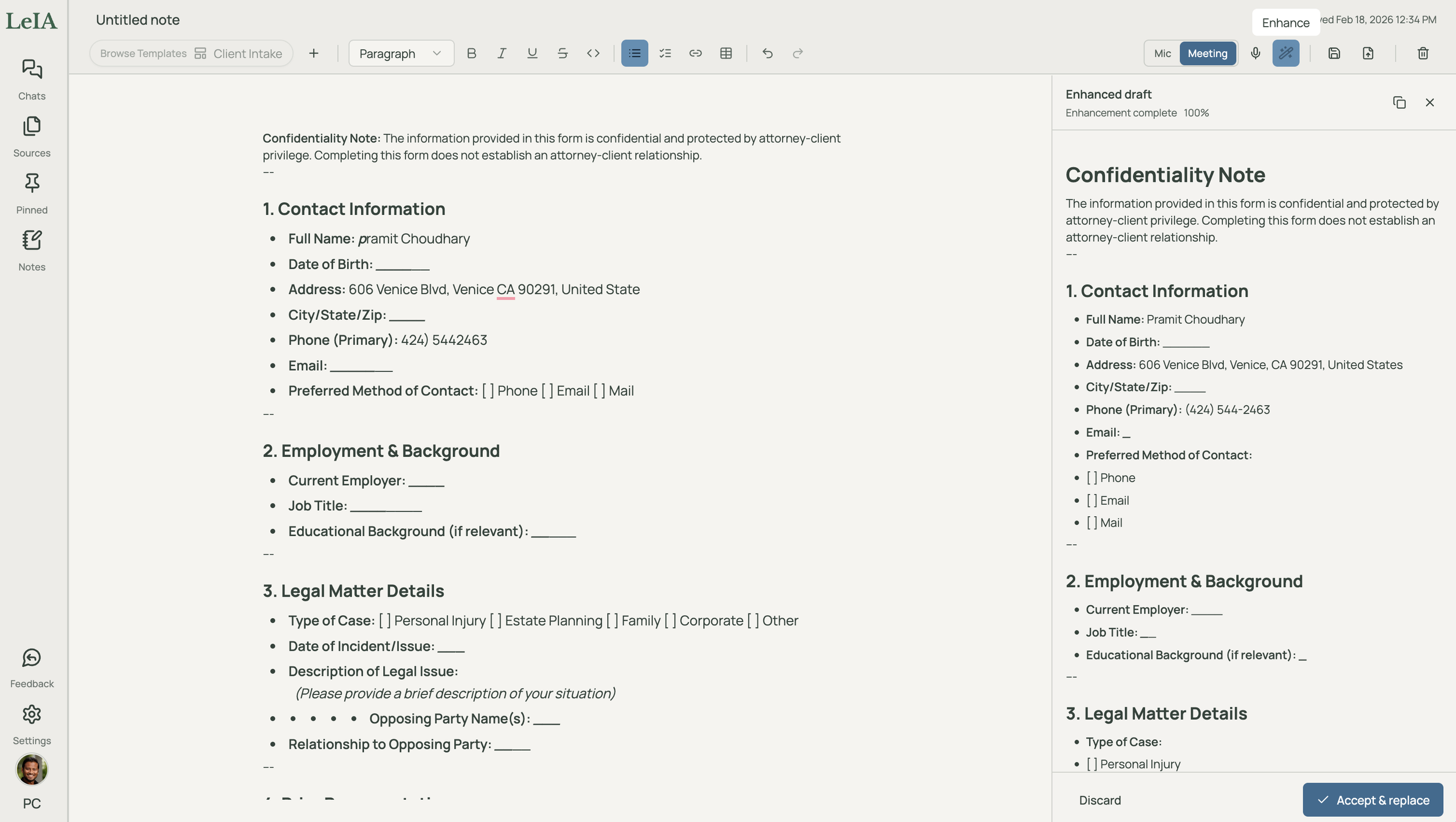This screenshot has height=822, width=1456.
Task: Delete note with trash icon
Action: coord(1422,54)
